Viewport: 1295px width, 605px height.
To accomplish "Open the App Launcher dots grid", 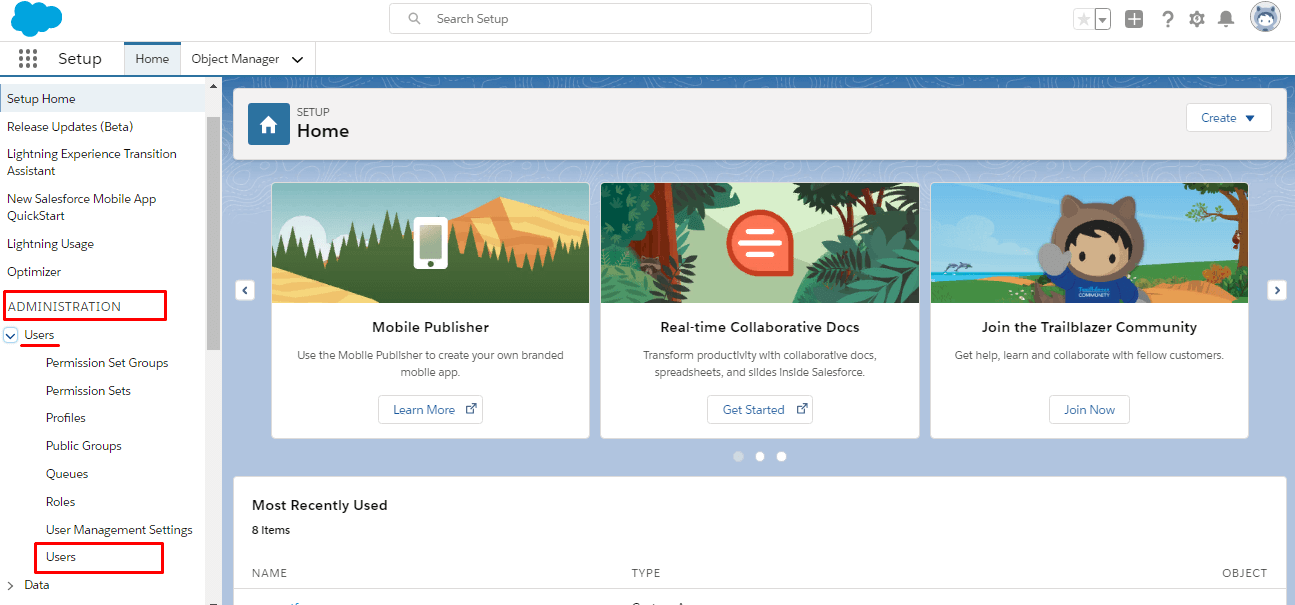I will pyautogui.click(x=28, y=59).
